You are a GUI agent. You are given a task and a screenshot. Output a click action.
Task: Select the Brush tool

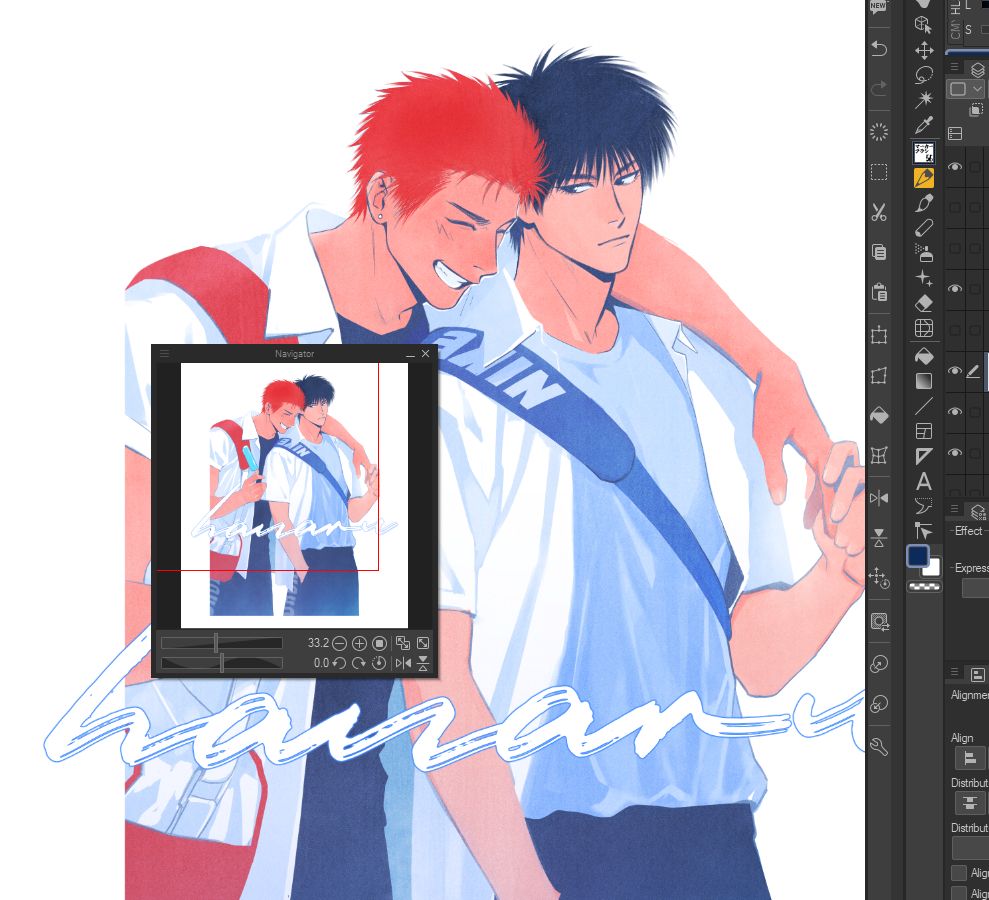924,203
